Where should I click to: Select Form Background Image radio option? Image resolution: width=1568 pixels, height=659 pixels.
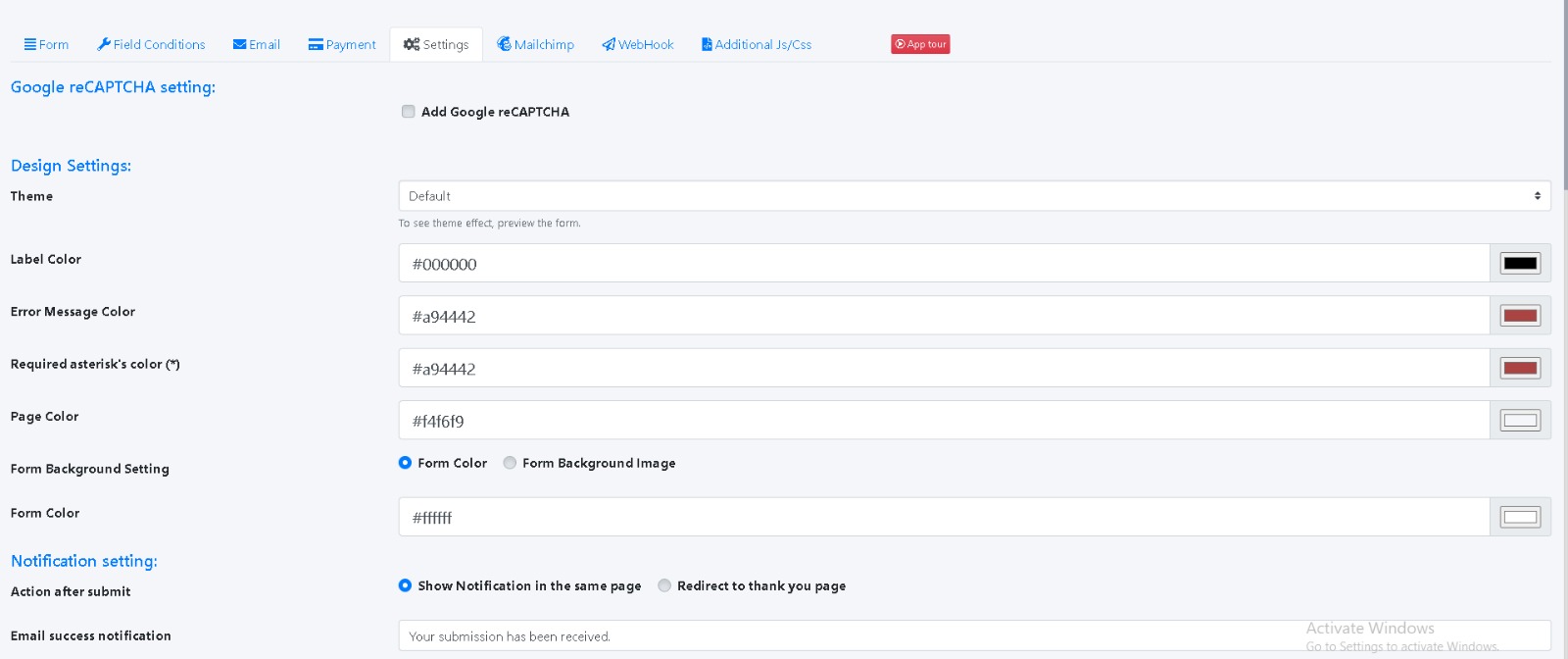pos(510,463)
